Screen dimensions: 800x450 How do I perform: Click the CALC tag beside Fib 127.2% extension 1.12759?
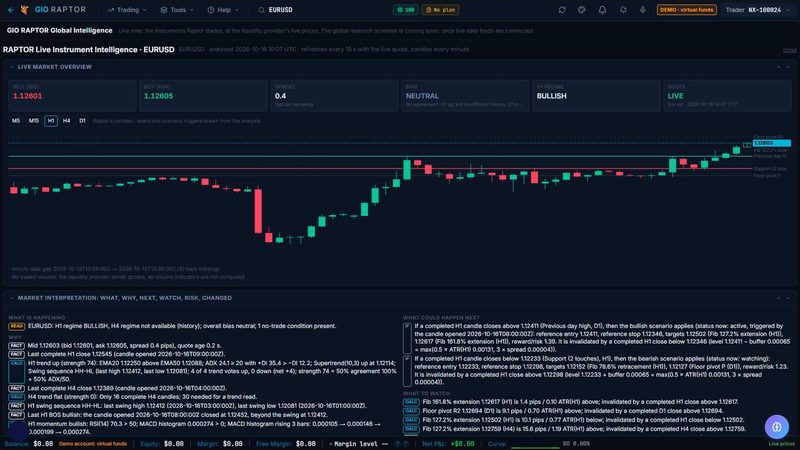pos(411,429)
